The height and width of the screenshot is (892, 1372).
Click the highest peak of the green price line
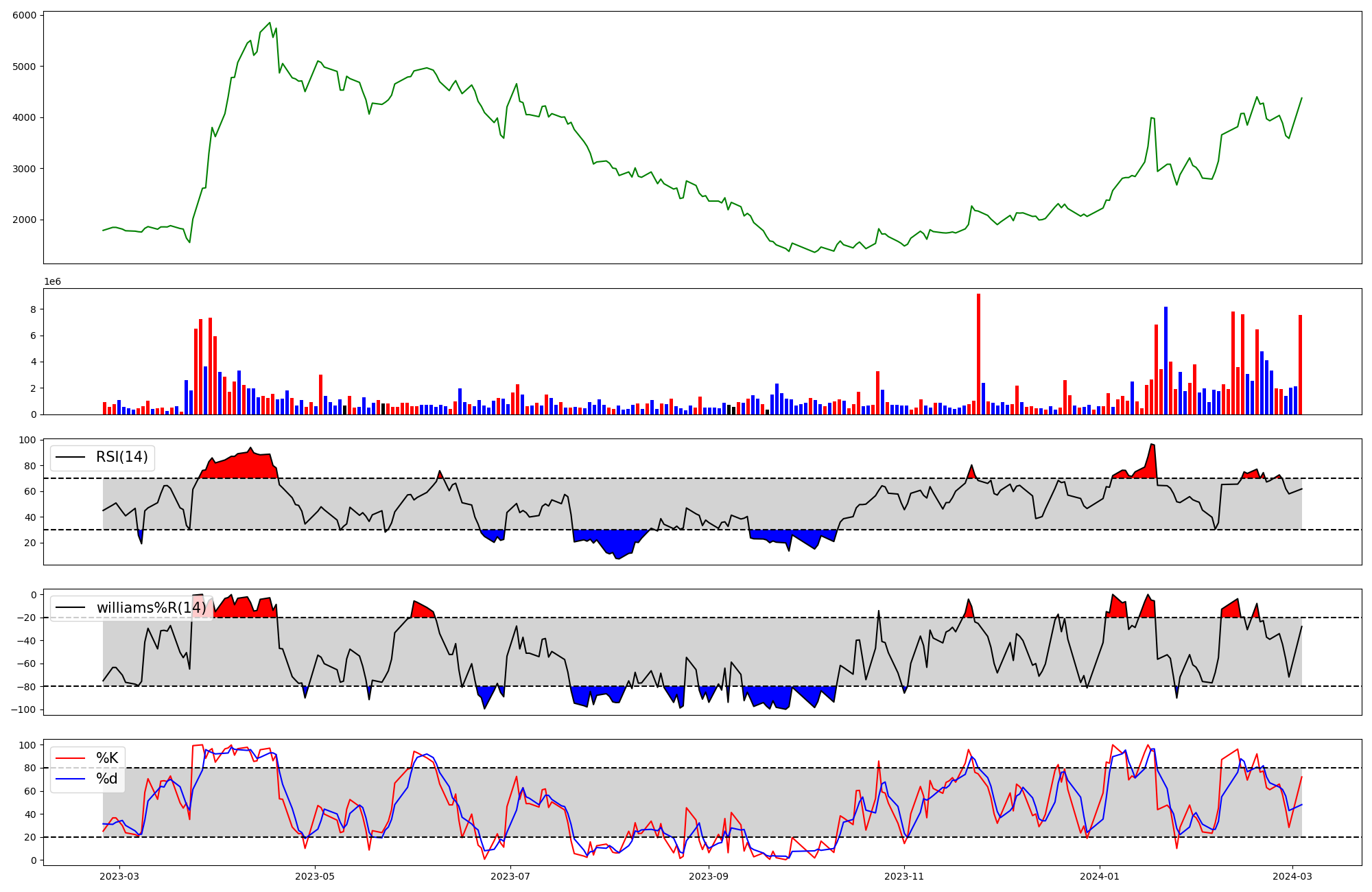(270, 23)
